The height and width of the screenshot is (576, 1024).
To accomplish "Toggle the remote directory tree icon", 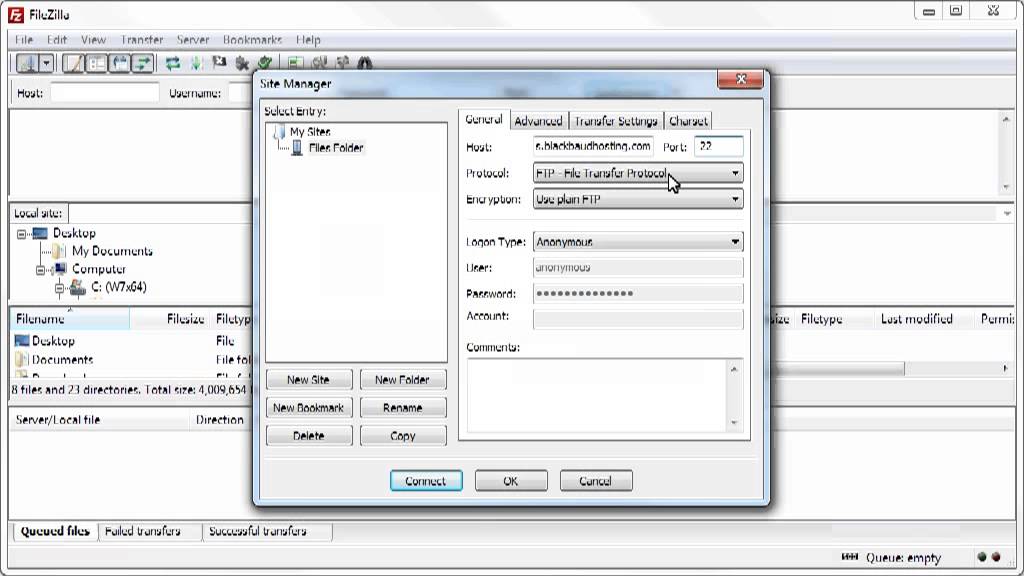I will [x=120, y=63].
